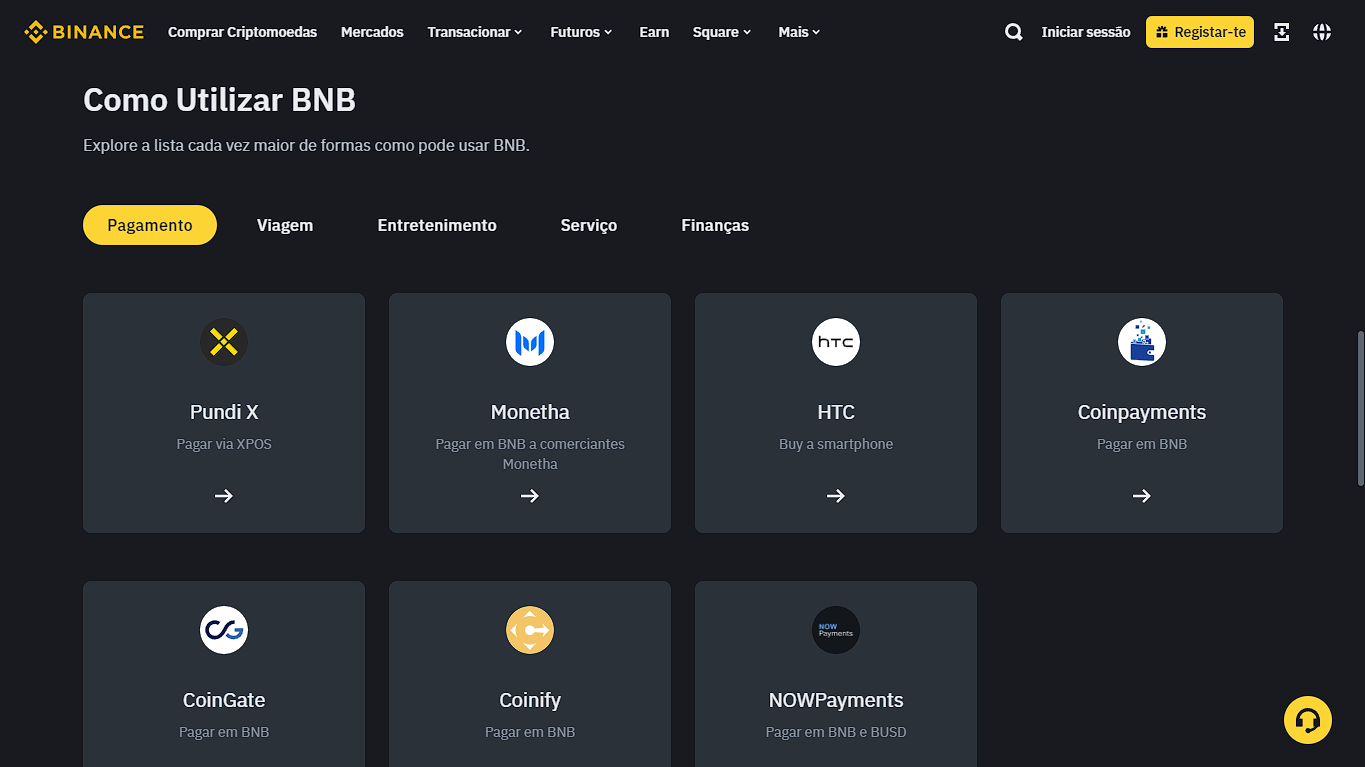Viewport: 1365px width, 767px height.
Task: Click the Iniciar sessão link
Action: point(1085,31)
